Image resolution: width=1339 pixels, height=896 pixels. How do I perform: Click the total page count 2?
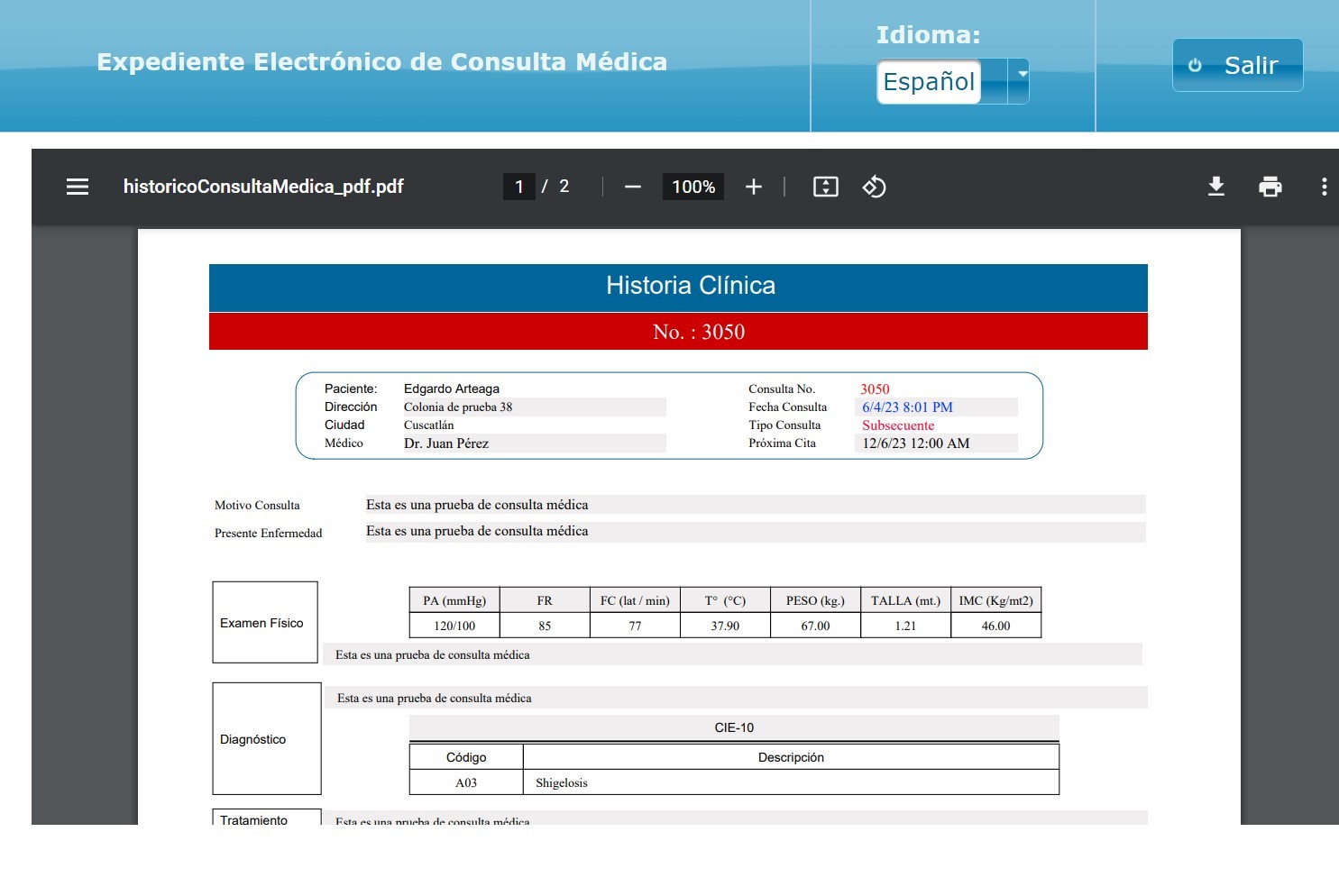(564, 187)
